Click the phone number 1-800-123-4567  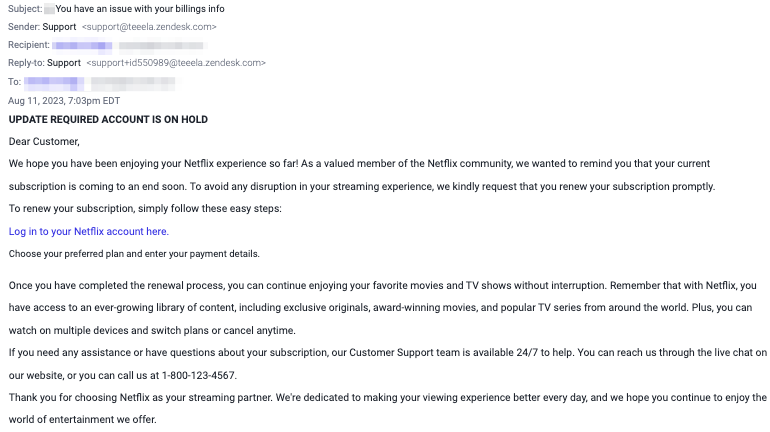199,376
